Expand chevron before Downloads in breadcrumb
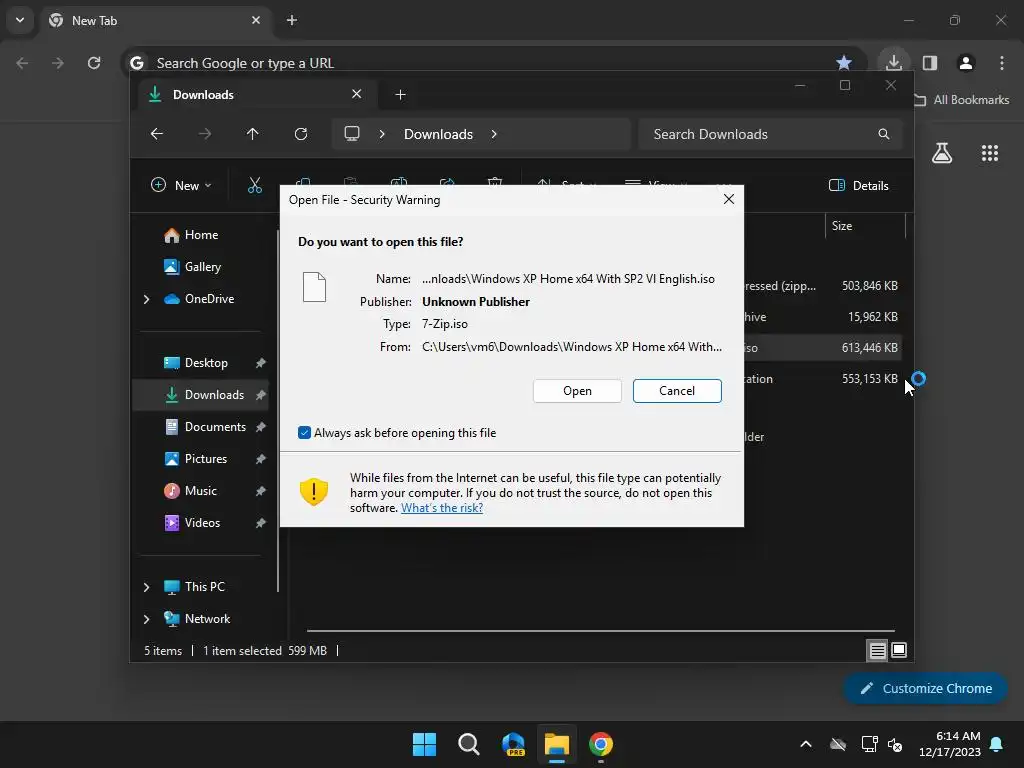Screen dimensions: 1024x768 point(382,134)
